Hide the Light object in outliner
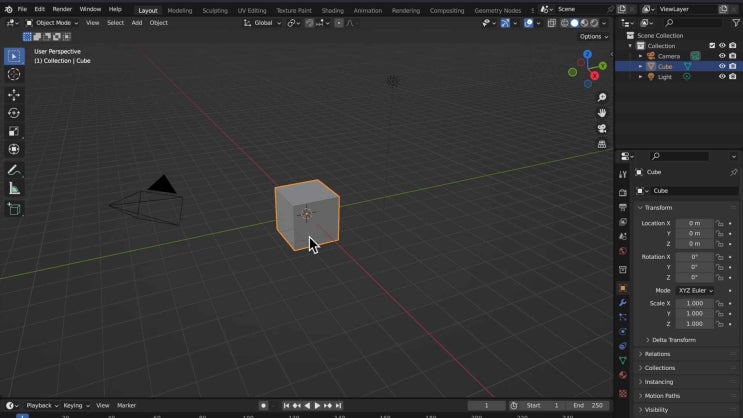This screenshot has width=743, height=418. (722, 77)
